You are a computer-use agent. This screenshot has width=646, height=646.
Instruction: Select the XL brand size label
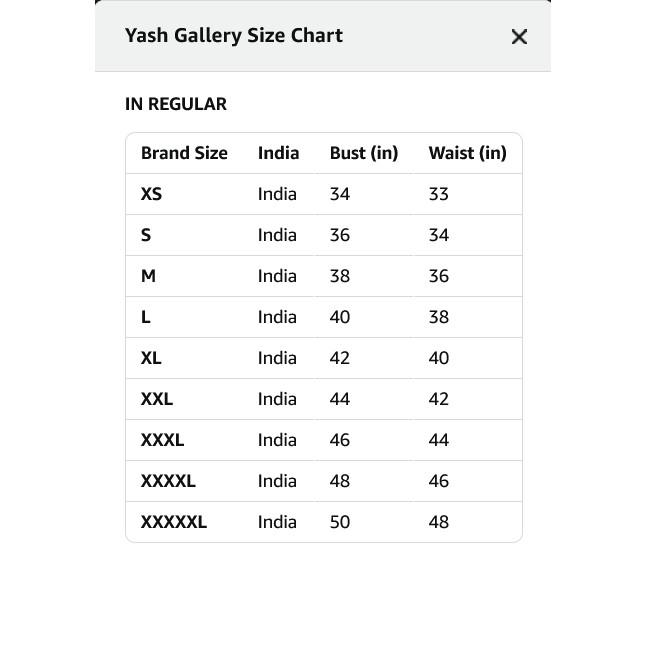point(151,358)
